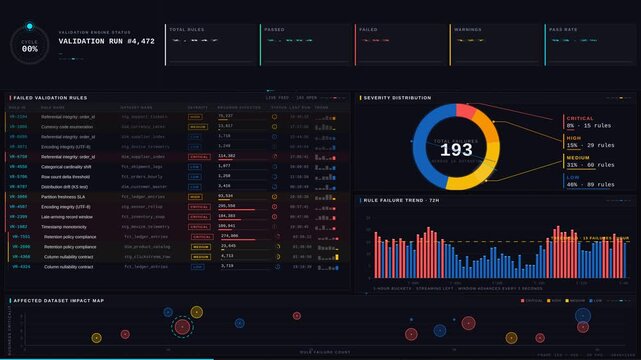Click the Critical swatch in impact map legend

(x=522, y=301)
